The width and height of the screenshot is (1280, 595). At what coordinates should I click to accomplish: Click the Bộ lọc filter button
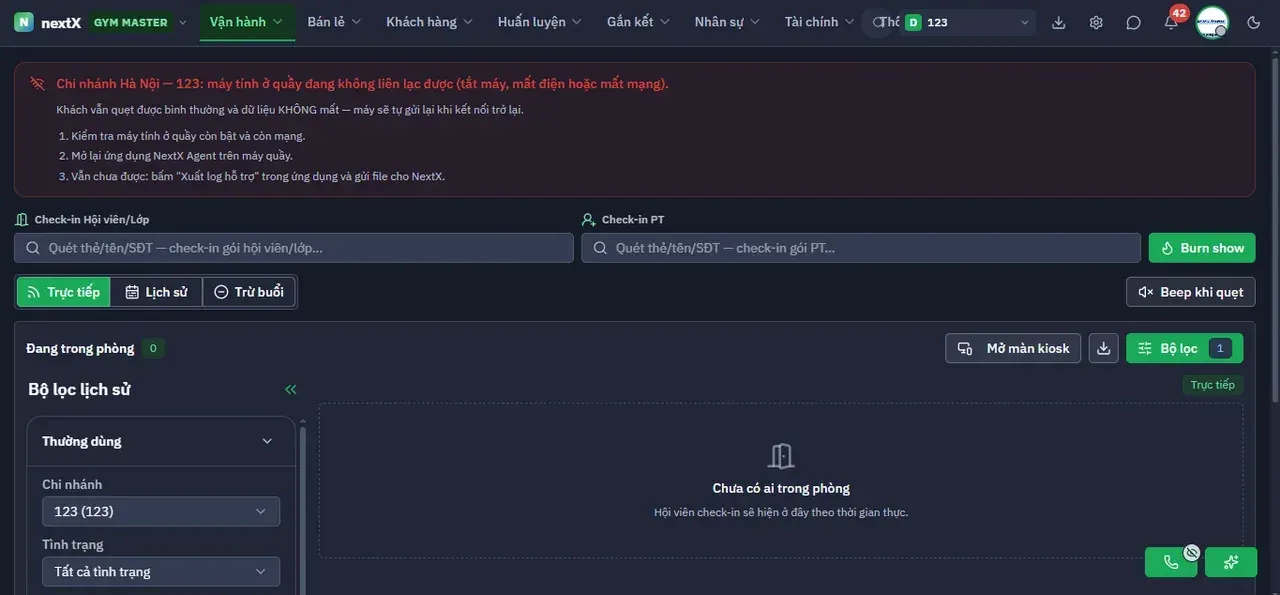click(1185, 348)
